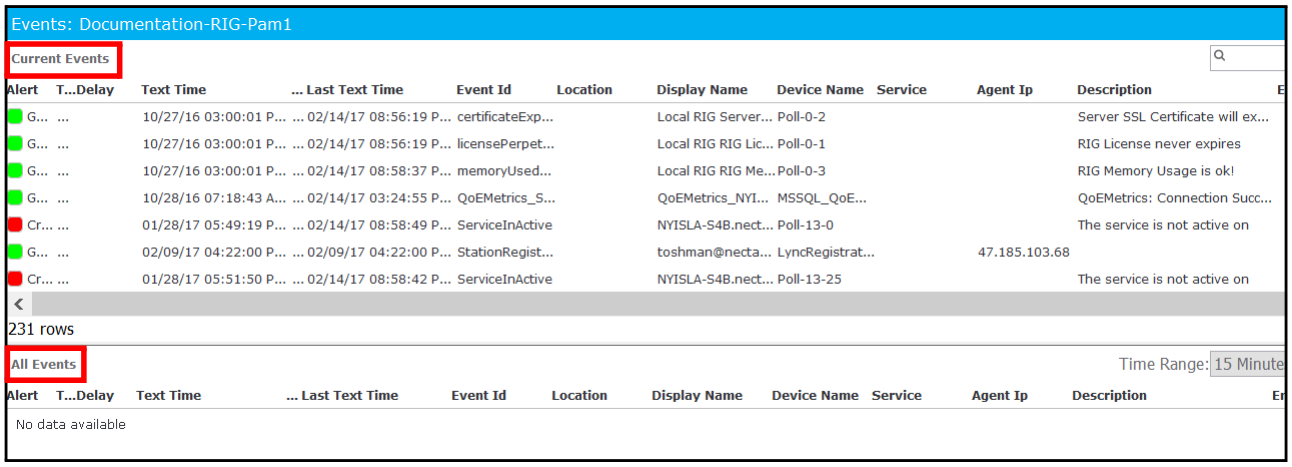
Task: Sort All Events by Location column
Action: pyautogui.click(x=579, y=396)
